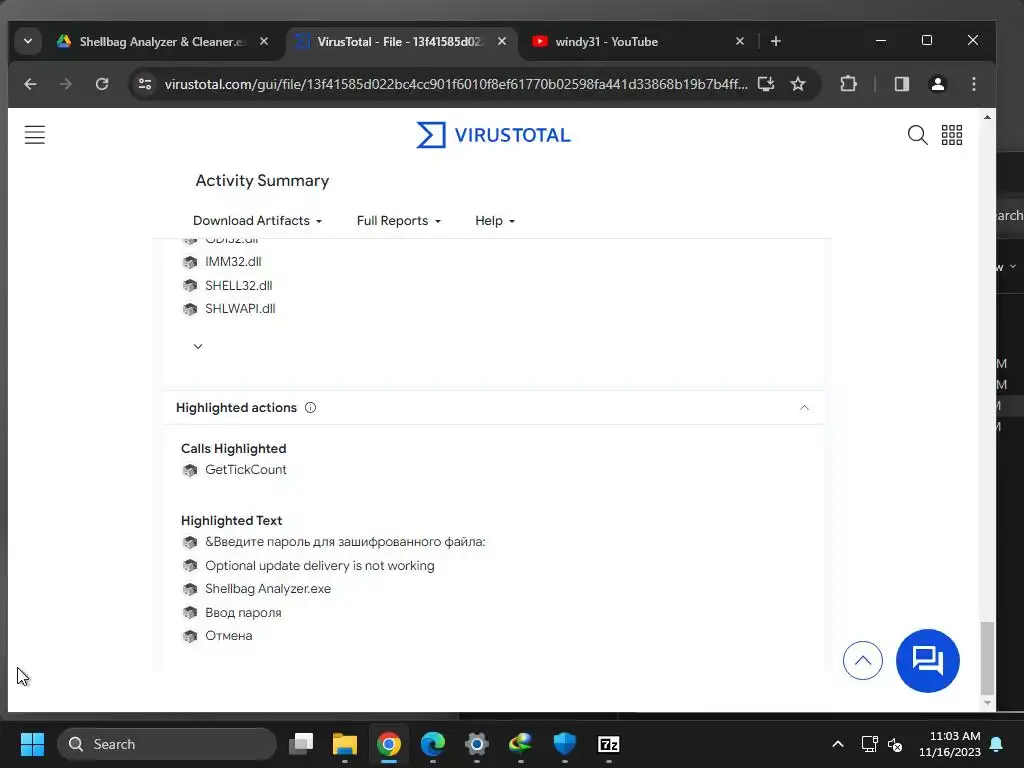This screenshot has height=768, width=1024.
Task: Select the SHLWAPI.dll entry
Action: (240, 309)
